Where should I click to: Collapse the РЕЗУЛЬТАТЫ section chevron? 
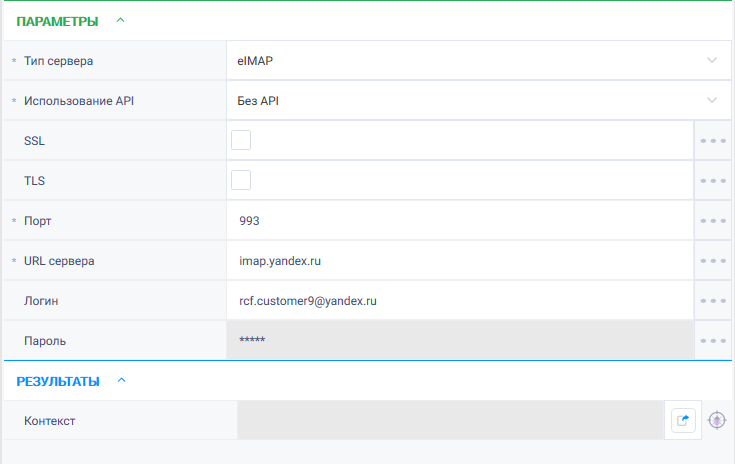click(121, 380)
